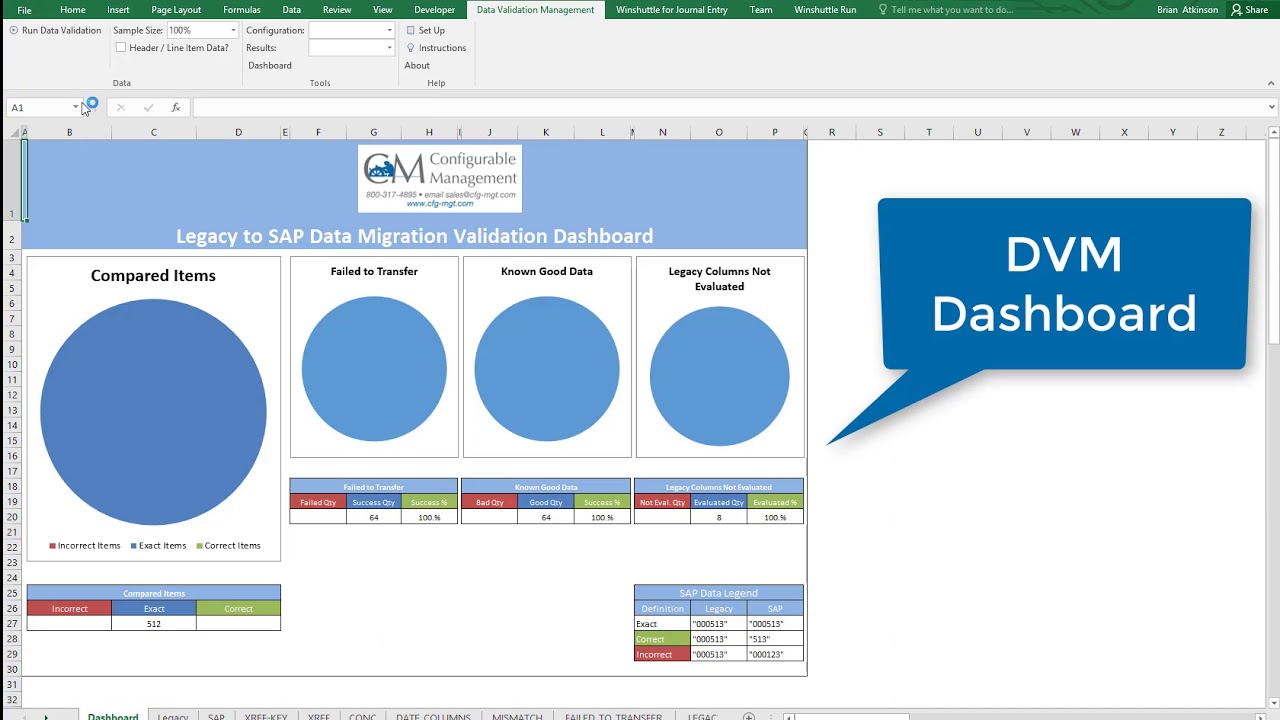Open the Page Layout ribbon tab
Image resolution: width=1280 pixels, height=720 pixels.
coord(176,9)
